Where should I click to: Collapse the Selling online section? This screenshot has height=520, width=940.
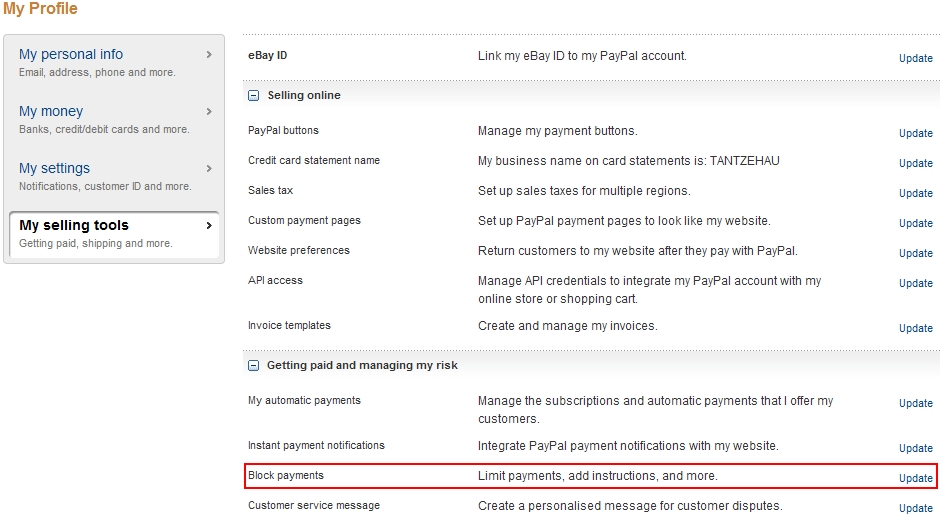(x=254, y=95)
